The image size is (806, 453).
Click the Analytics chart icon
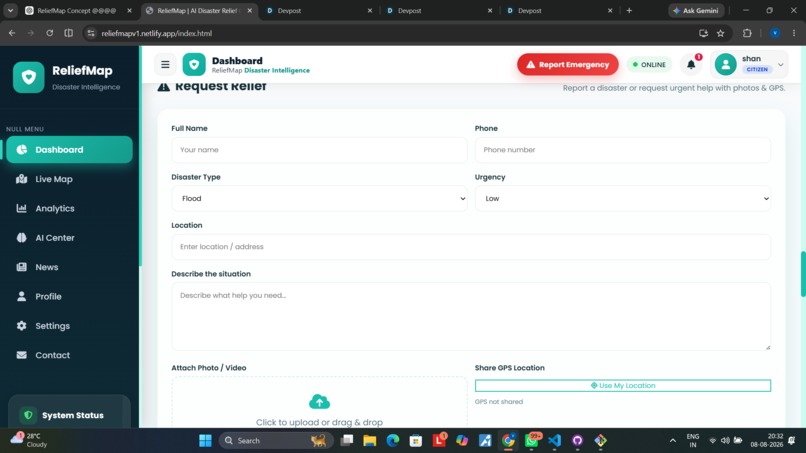22,208
